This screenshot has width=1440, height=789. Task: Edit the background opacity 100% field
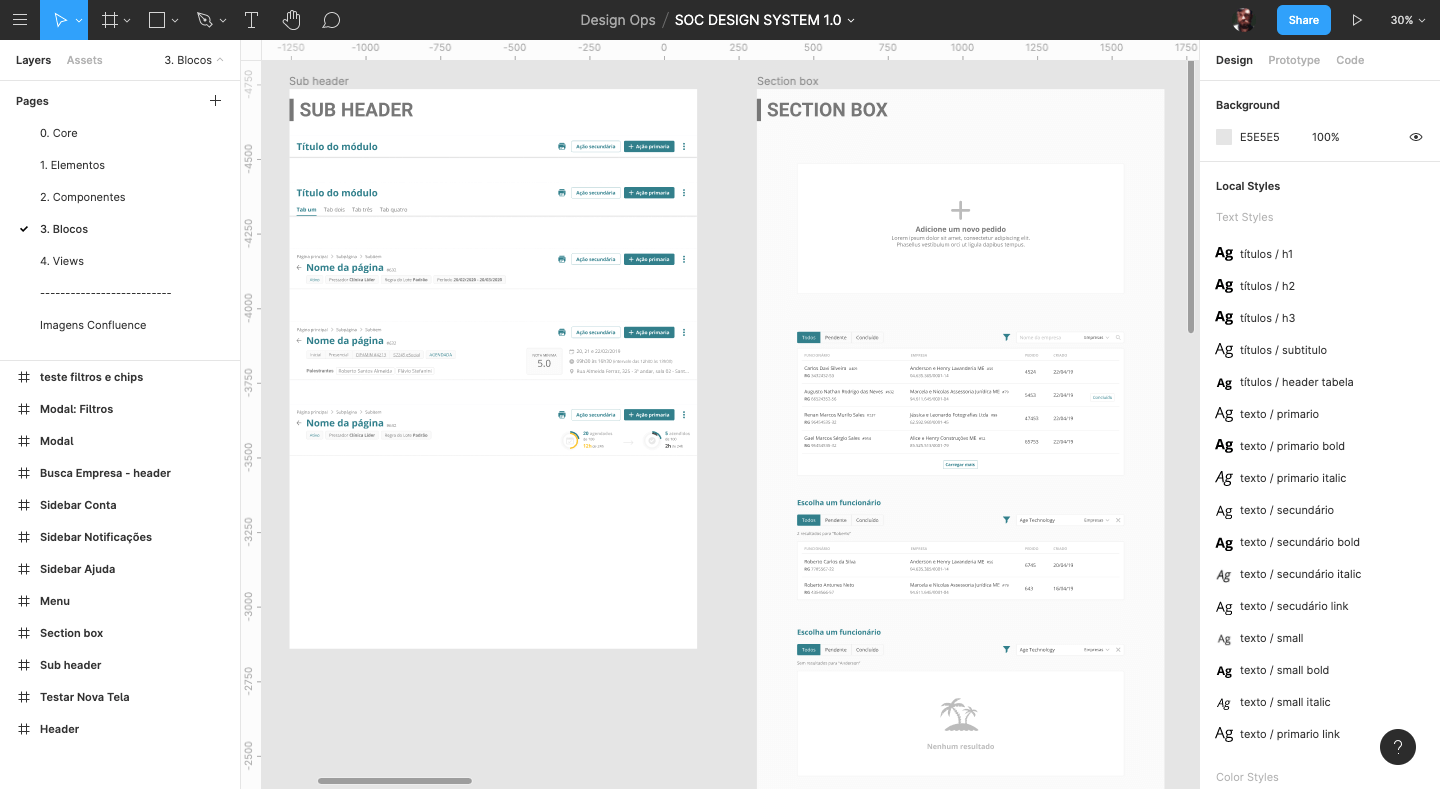1326,137
